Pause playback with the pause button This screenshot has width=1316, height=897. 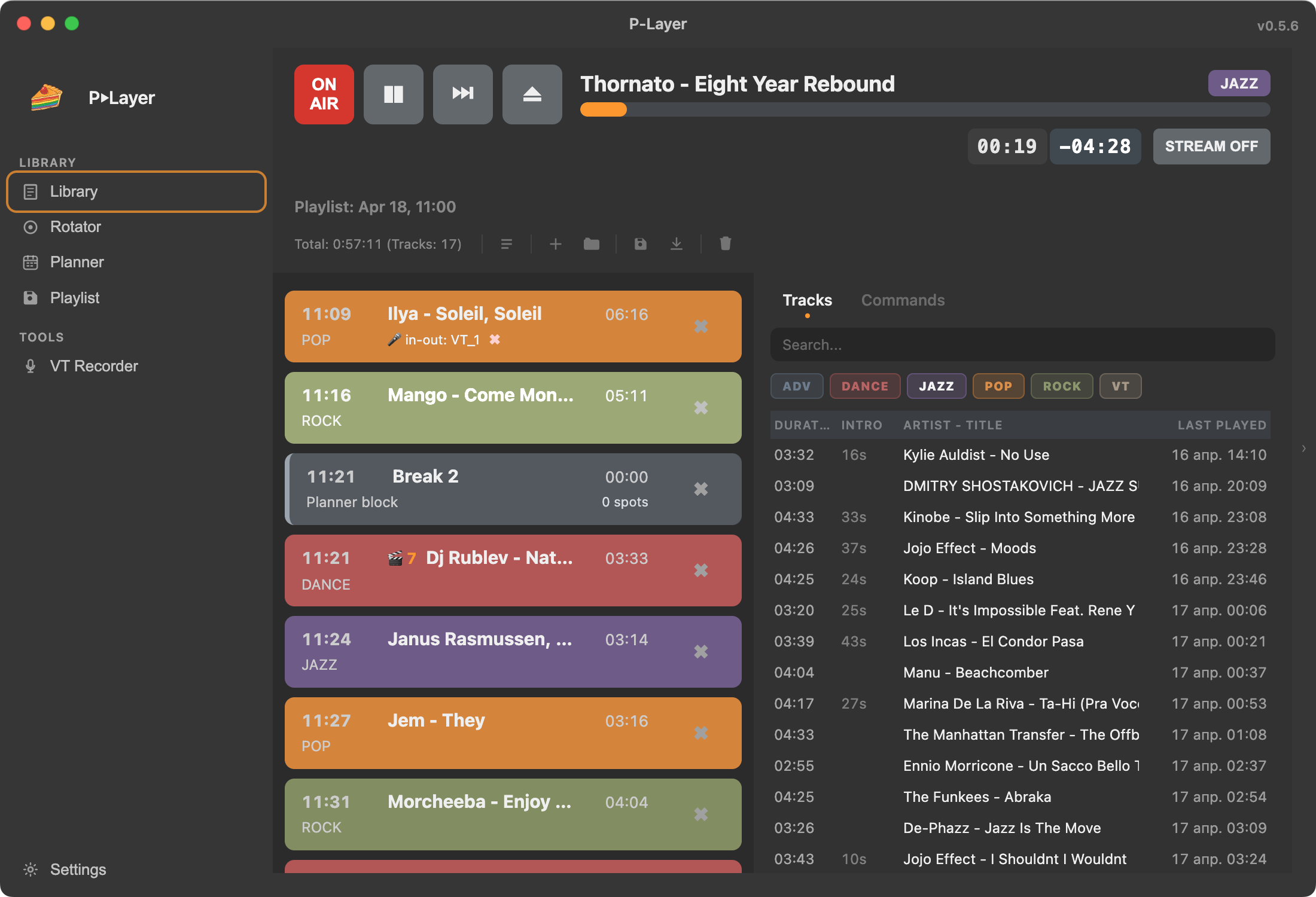pyautogui.click(x=393, y=94)
